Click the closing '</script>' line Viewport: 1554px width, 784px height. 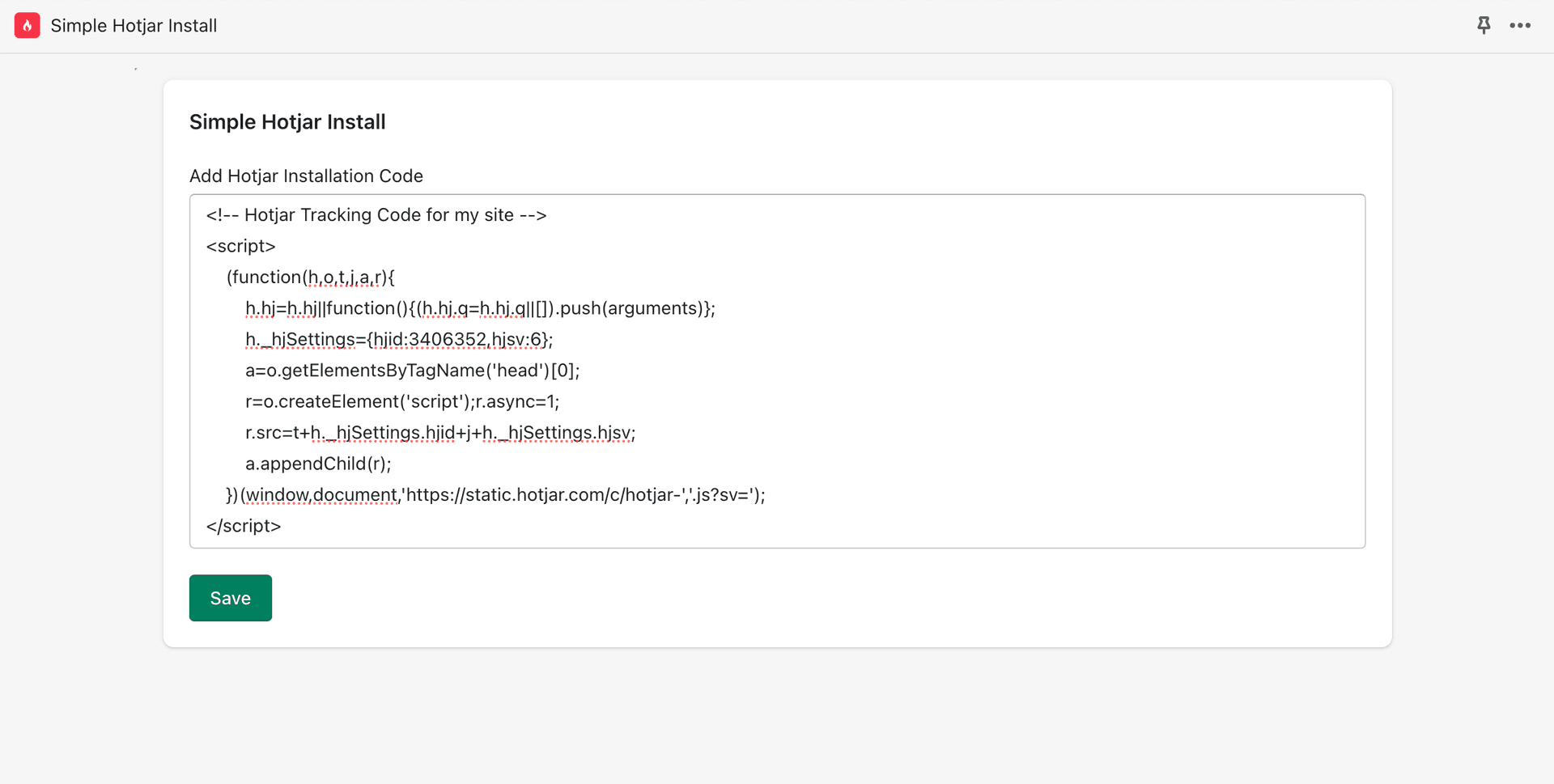pyautogui.click(x=243, y=526)
